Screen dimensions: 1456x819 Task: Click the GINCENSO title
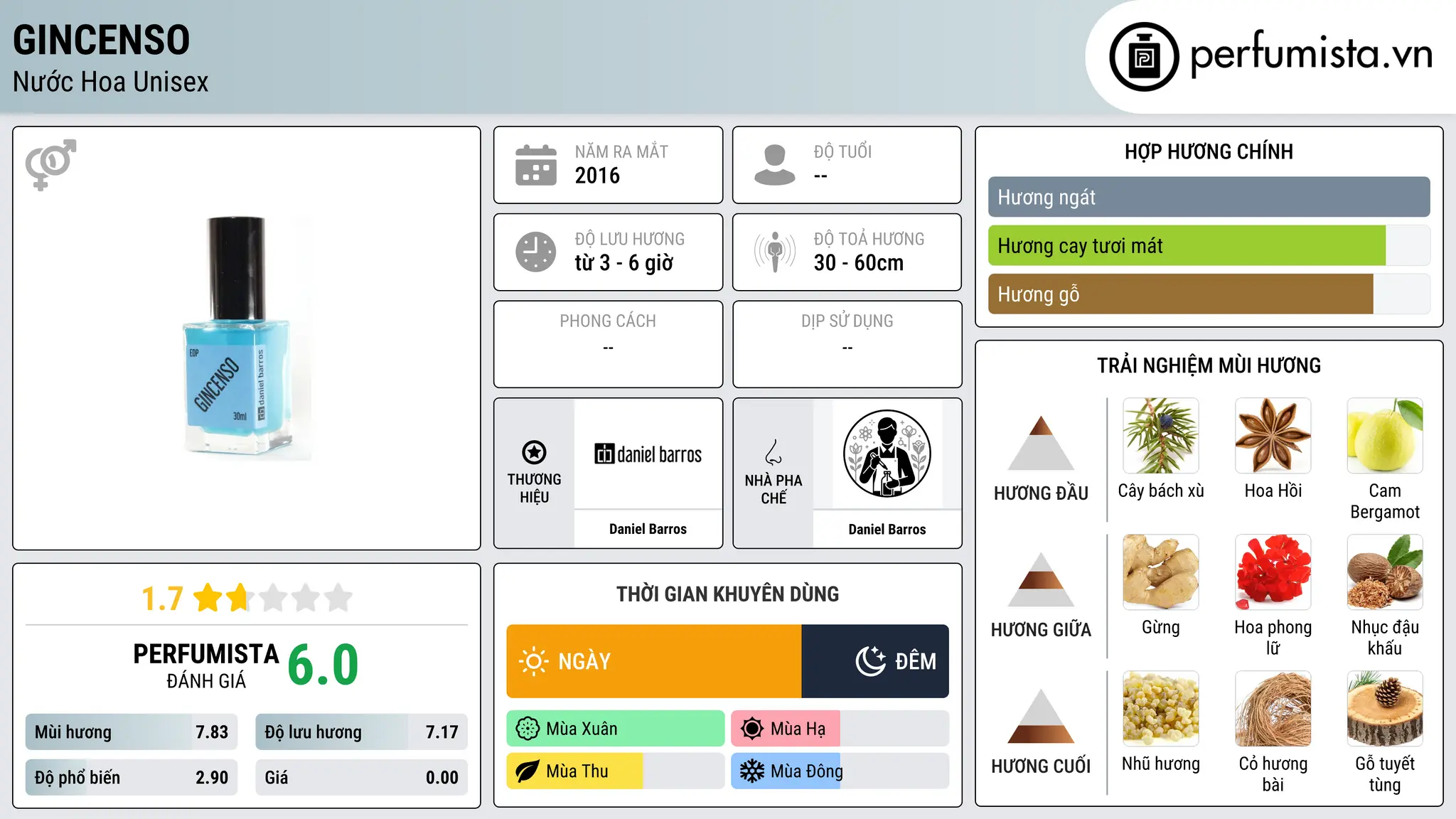point(102,40)
